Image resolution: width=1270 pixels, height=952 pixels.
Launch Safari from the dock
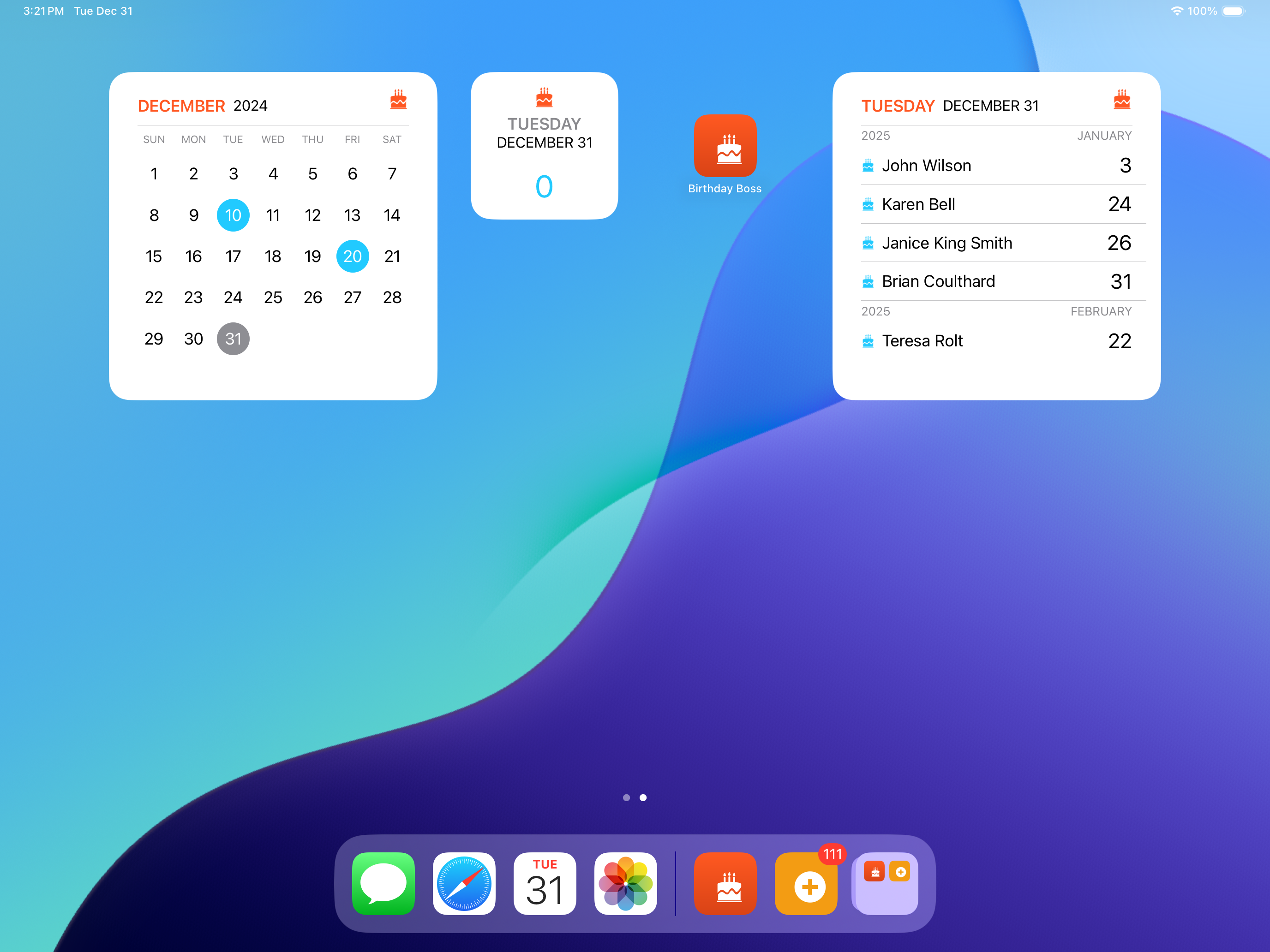pyautogui.click(x=464, y=884)
